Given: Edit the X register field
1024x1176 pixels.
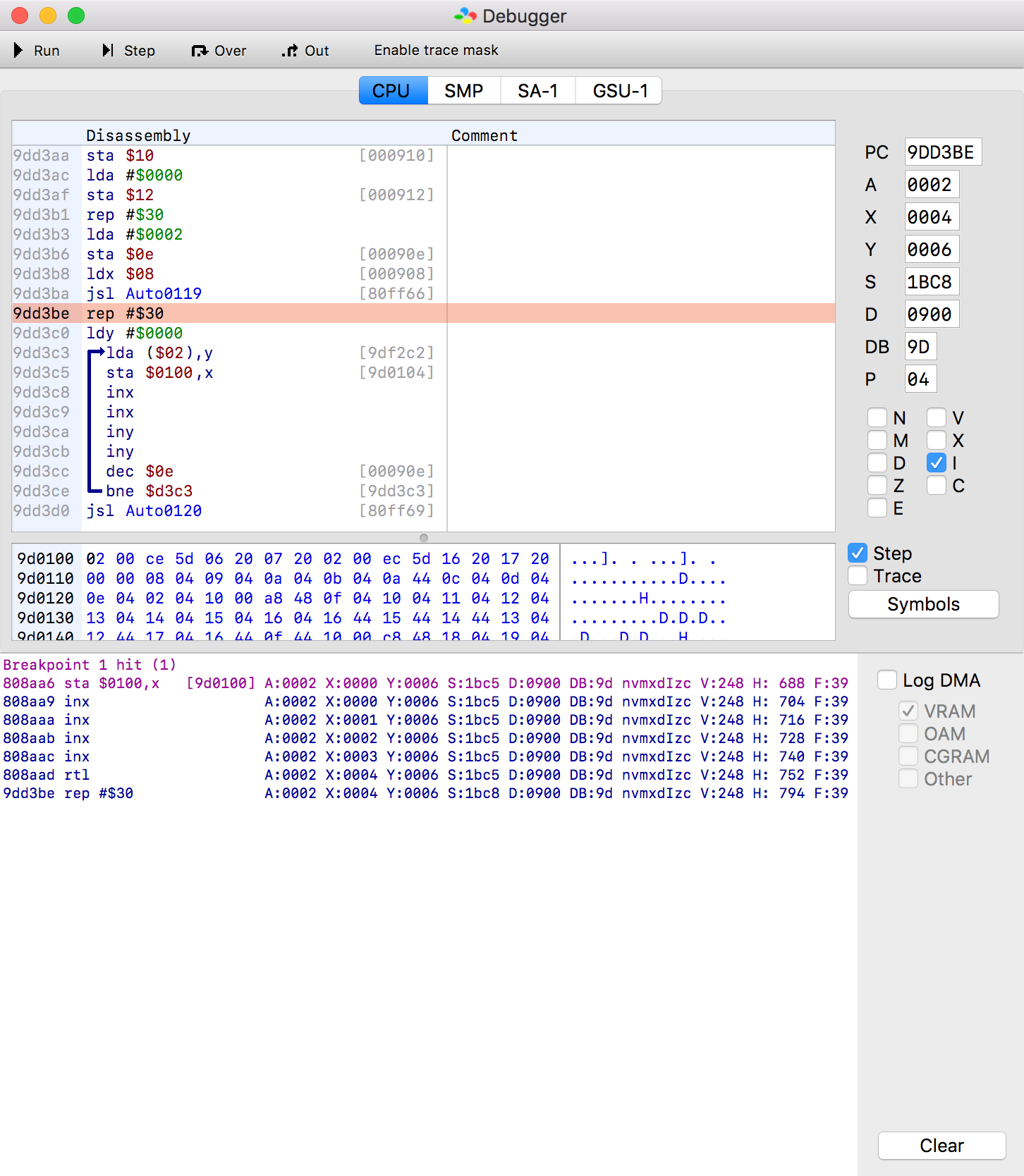Looking at the screenshot, I should [932, 217].
